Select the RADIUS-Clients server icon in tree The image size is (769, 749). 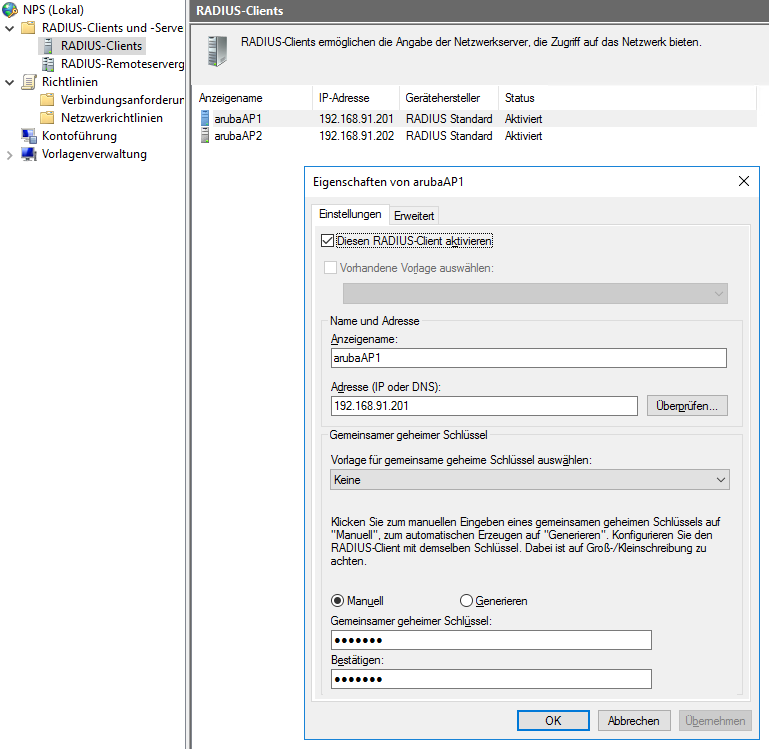pos(48,46)
